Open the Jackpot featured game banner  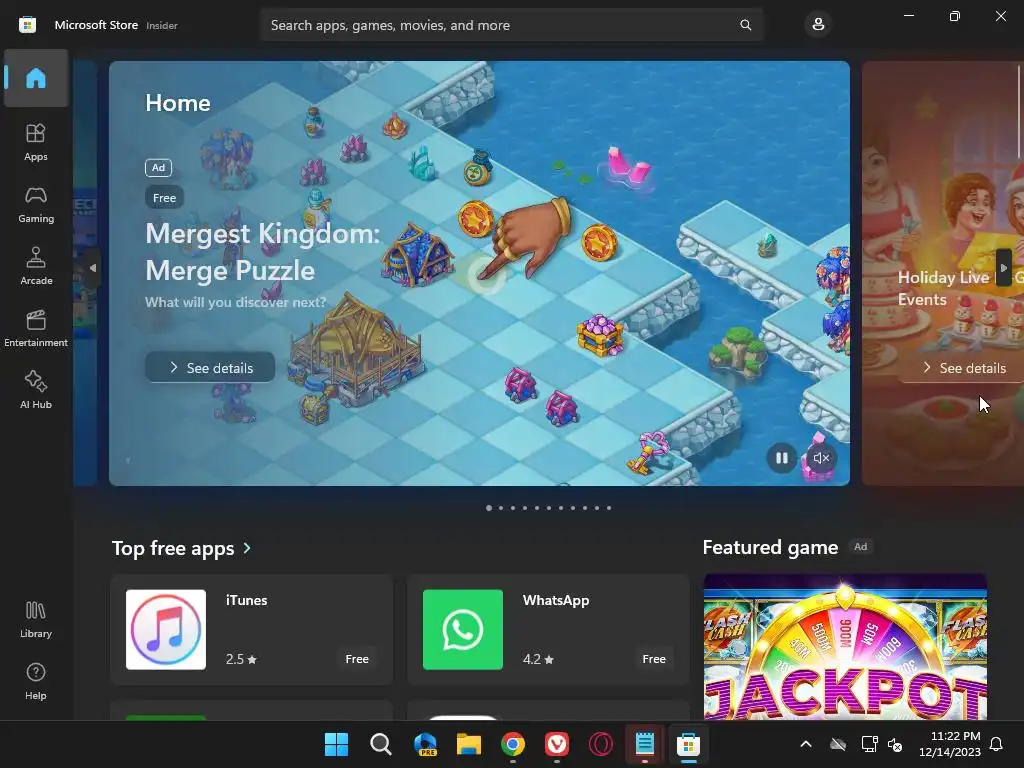point(845,647)
